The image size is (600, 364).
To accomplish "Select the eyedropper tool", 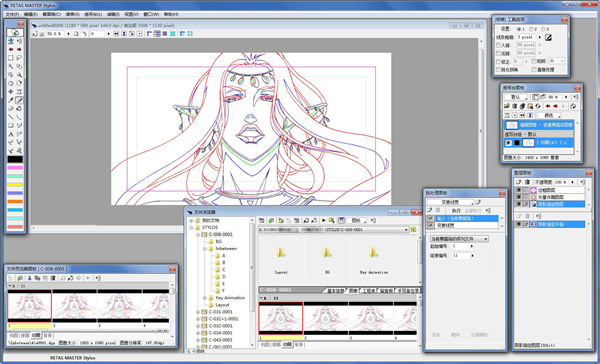I will [11, 100].
